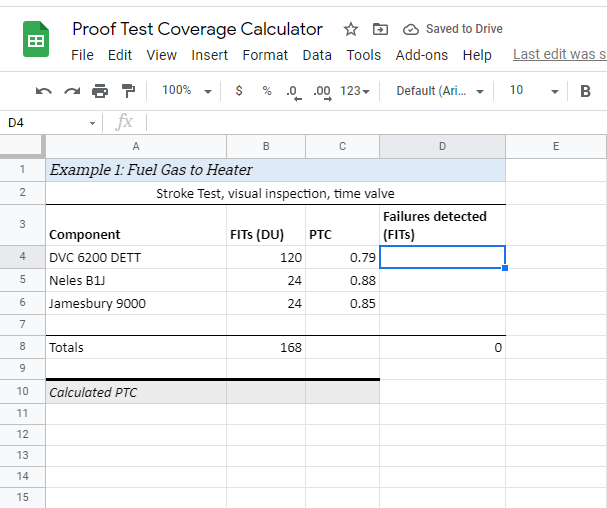Click the document title to rename
The image size is (607, 508).
tap(197, 29)
